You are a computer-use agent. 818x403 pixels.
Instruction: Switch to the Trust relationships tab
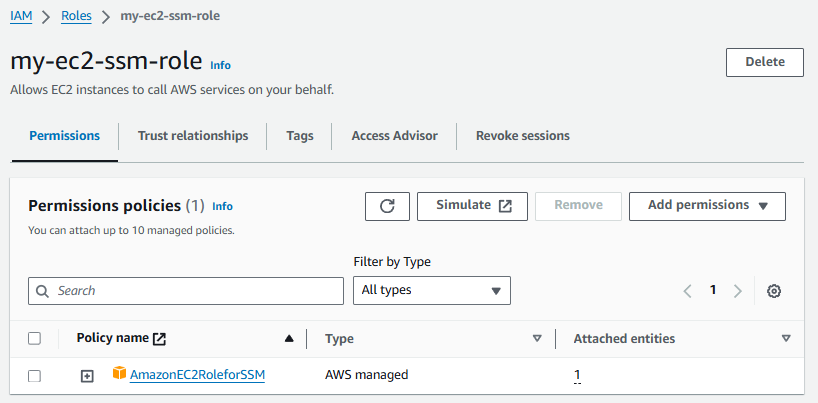click(193, 136)
